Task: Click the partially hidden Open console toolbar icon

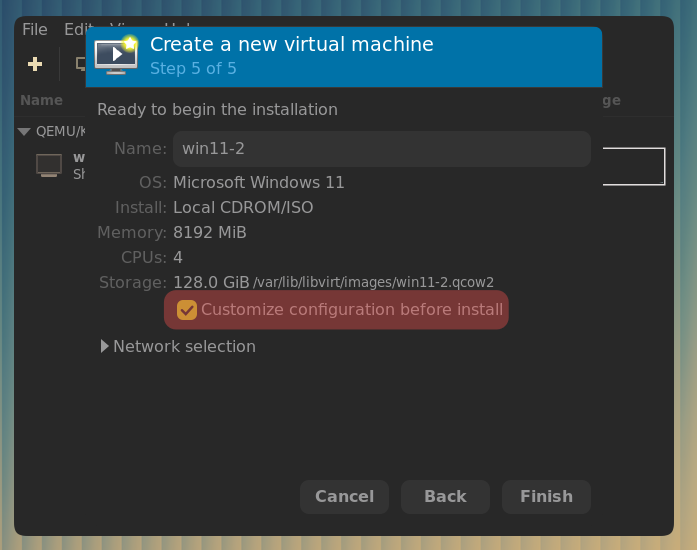Action: (80, 64)
